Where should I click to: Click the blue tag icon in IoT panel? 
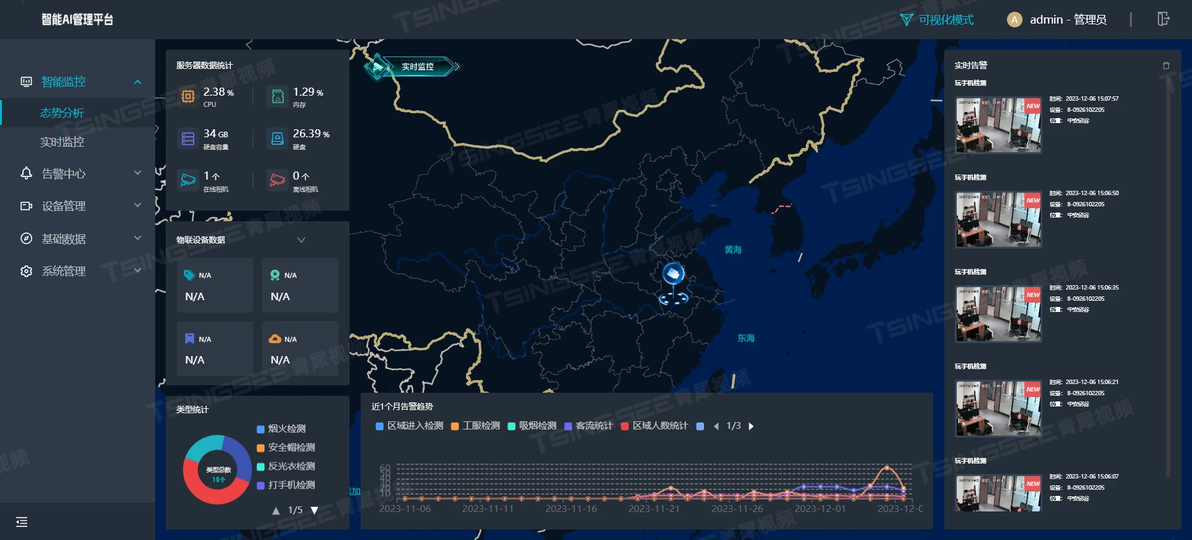[189, 275]
